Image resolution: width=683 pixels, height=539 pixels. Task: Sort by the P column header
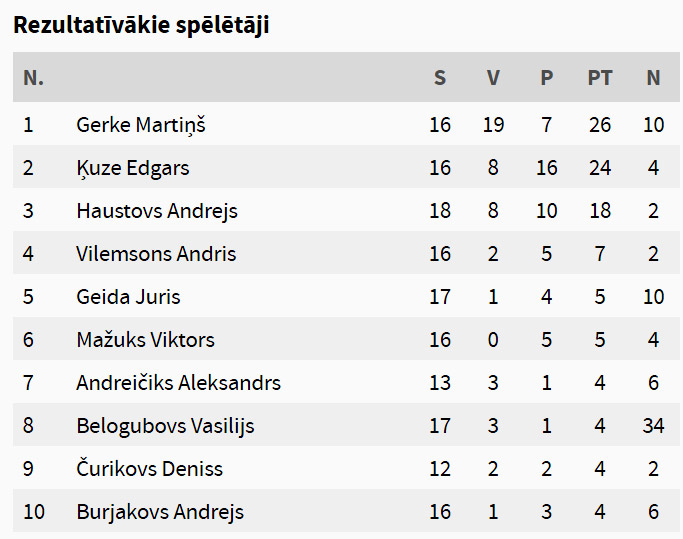tap(547, 78)
